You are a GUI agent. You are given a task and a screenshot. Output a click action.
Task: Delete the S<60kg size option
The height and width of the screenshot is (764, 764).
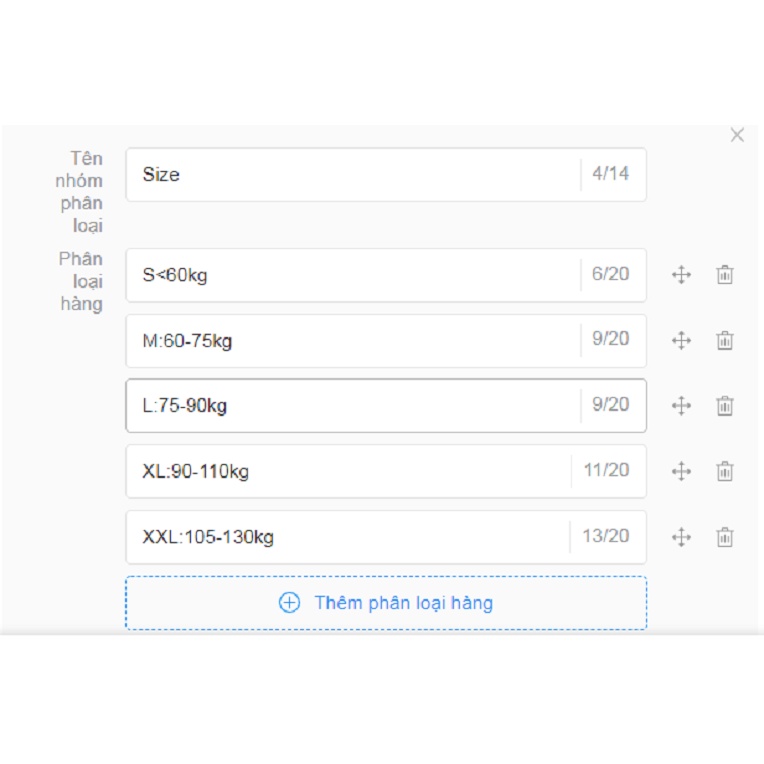[x=725, y=275]
